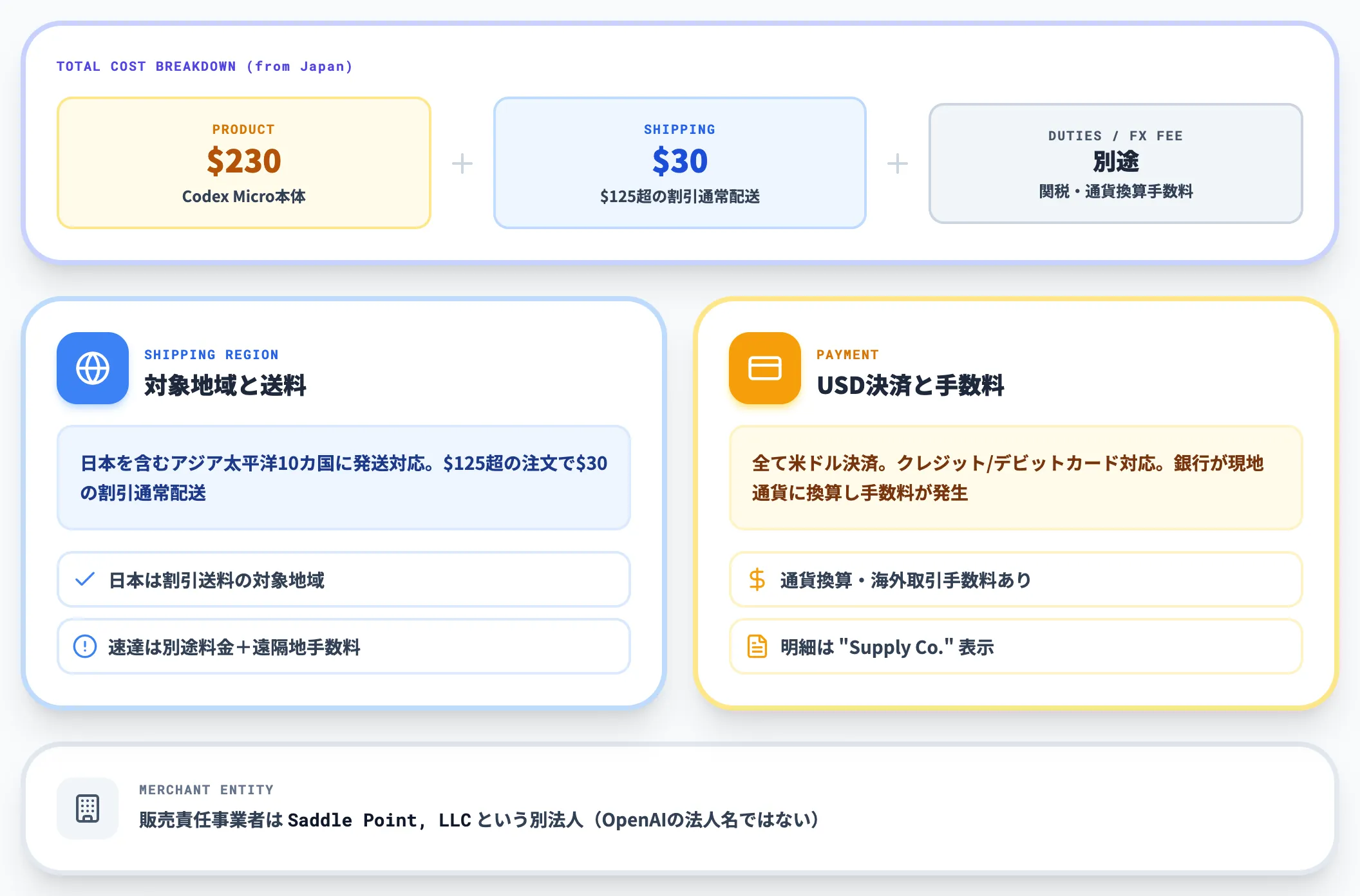Click the blue summary box about アジア太平洋10カ国
This screenshot has width=1360, height=896.
click(344, 478)
